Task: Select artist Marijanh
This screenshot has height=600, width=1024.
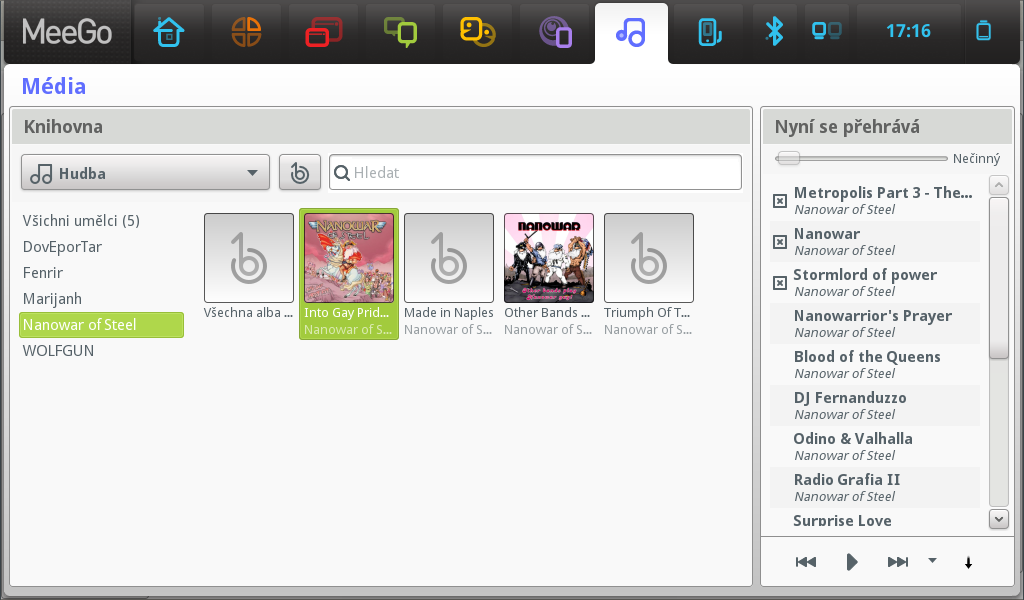Action: pos(52,299)
